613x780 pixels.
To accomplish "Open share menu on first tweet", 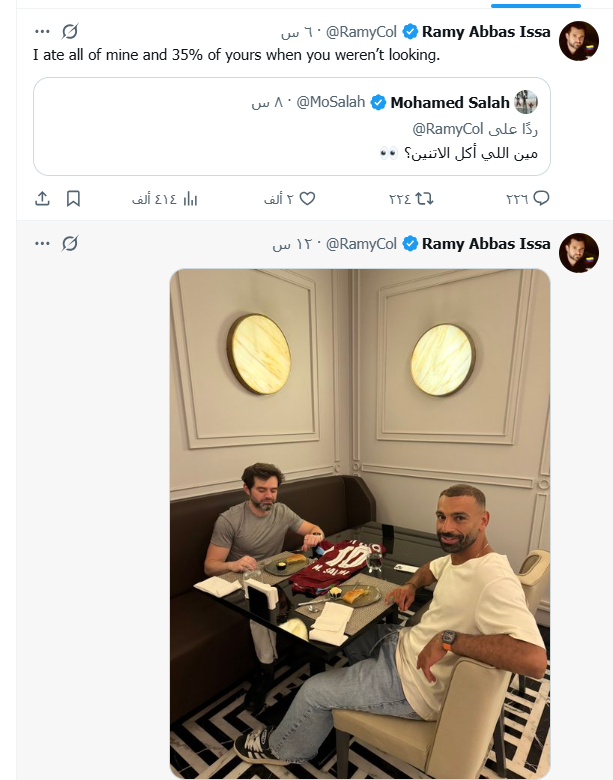I will click(42, 198).
